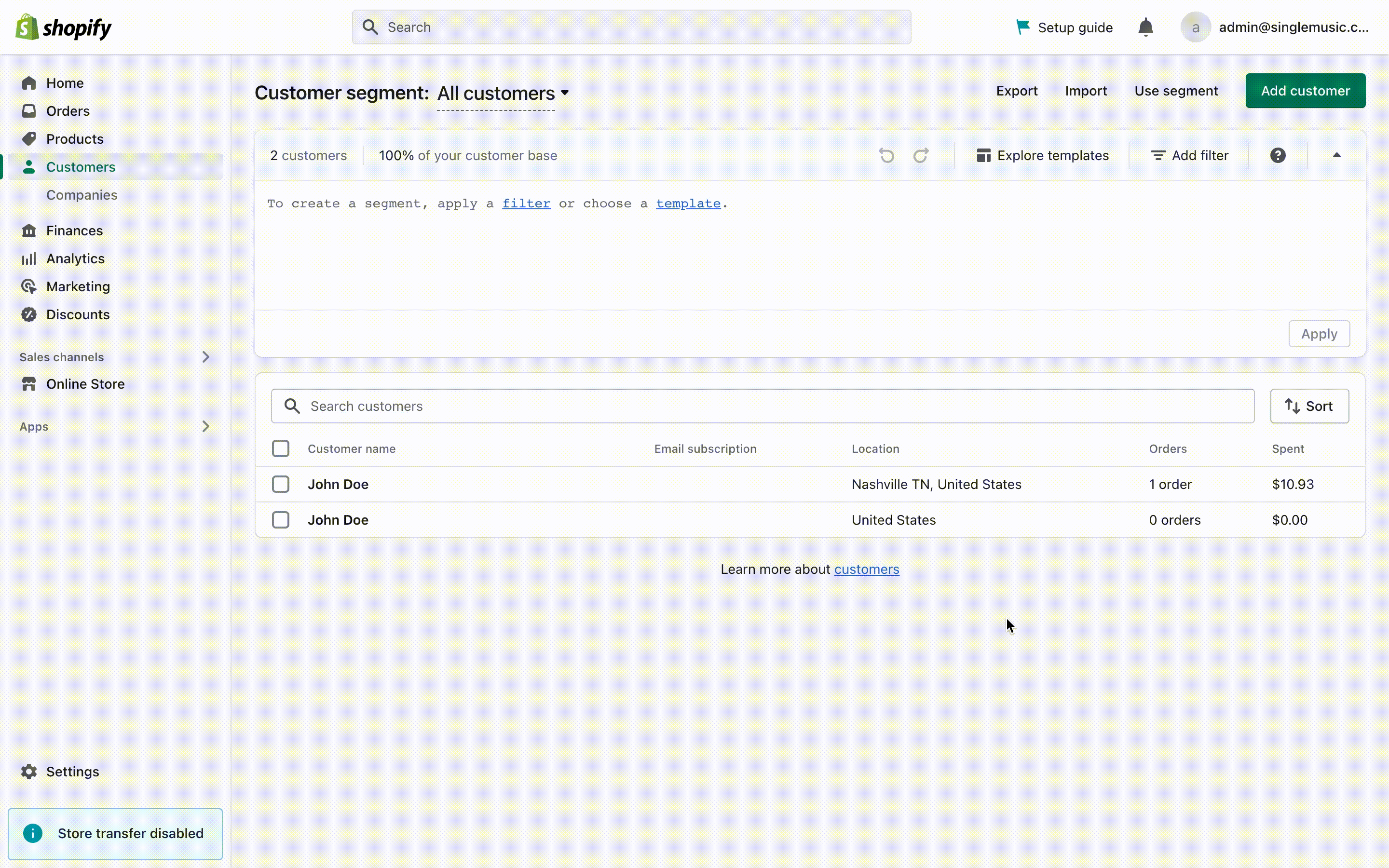
Task: Click magnifier icon in Search customers field
Action: coord(292,407)
